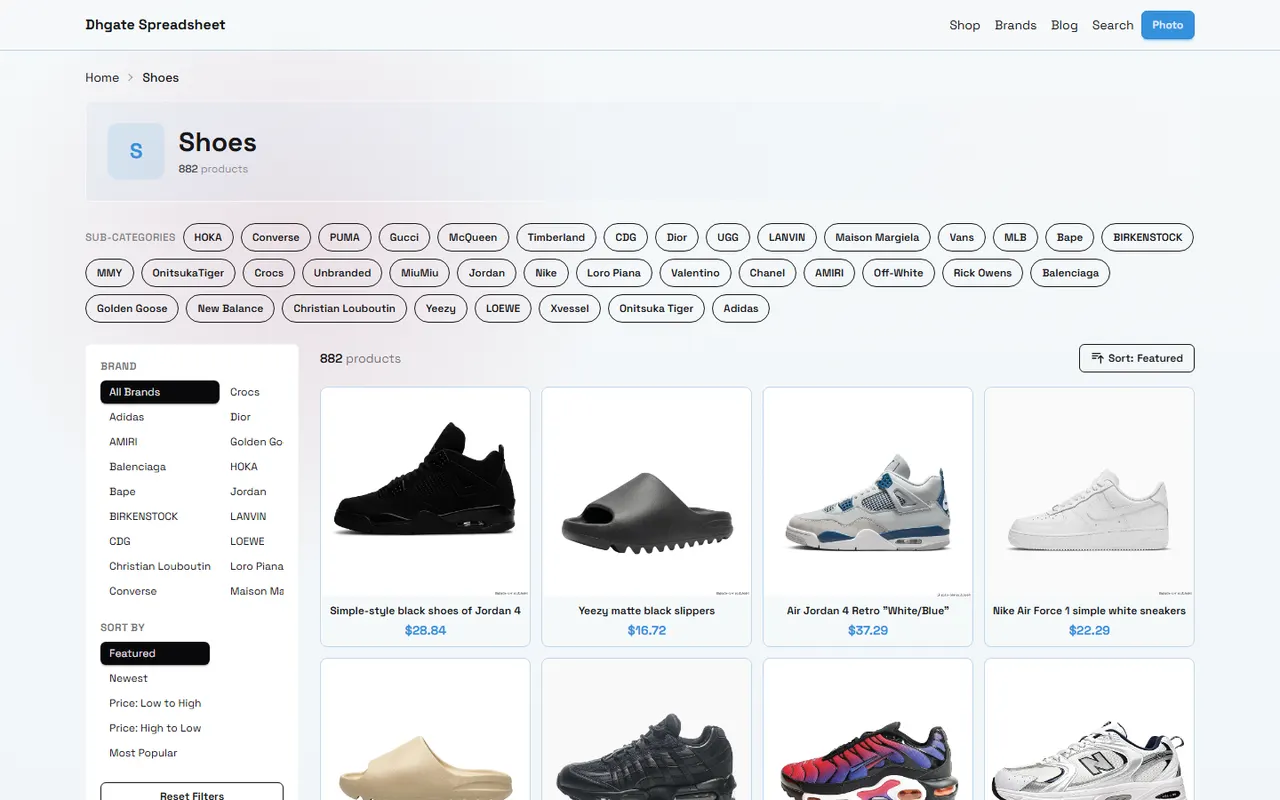This screenshot has width=1280, height=800.
Task: Open the beige slide sandal thumbnail
Action: pyautogui.click(x=425, y=730)
